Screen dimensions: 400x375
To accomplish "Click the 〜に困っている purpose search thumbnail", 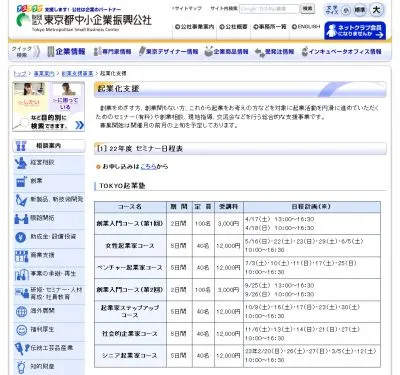I will point(65,97).
